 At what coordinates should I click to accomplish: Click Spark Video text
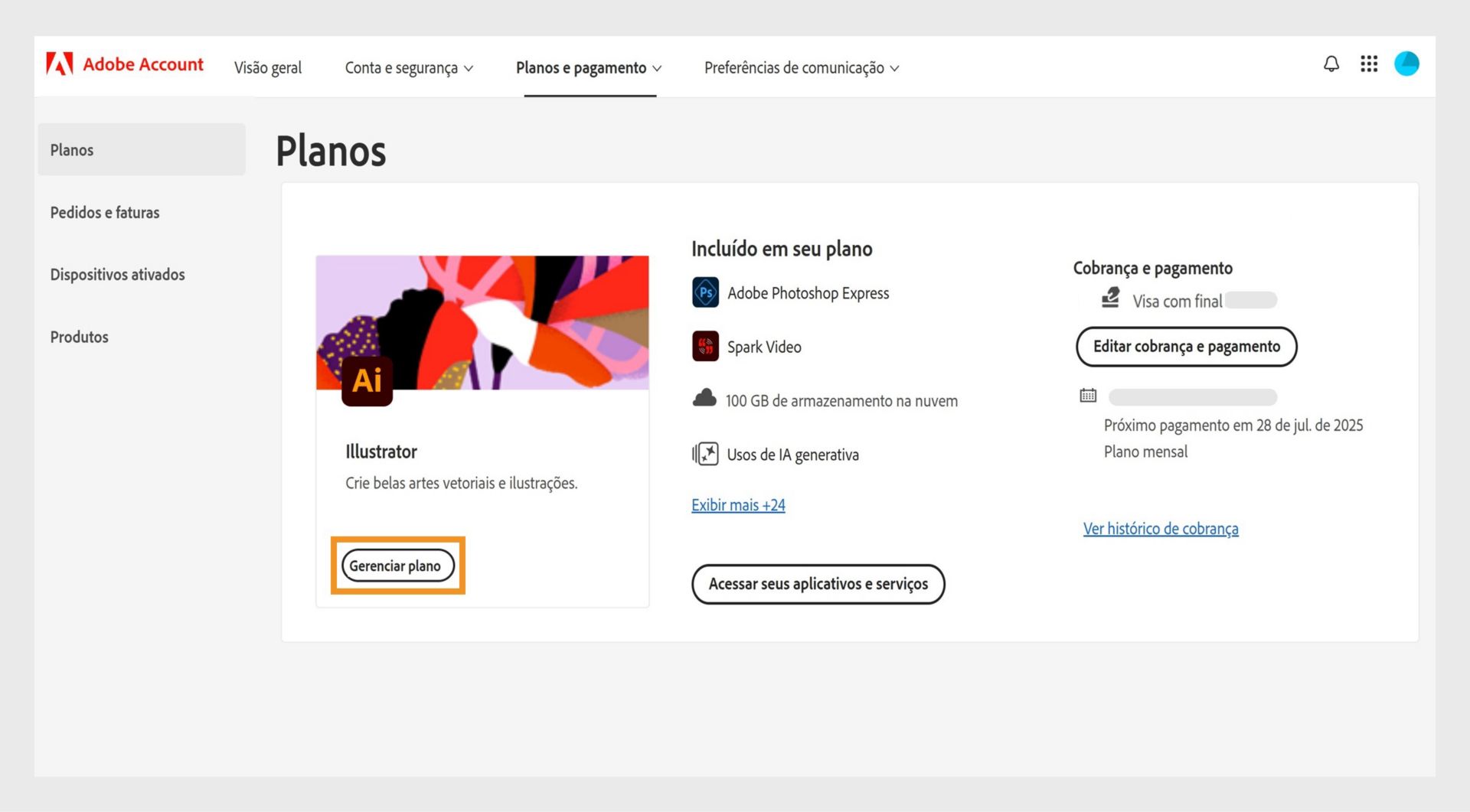coord(764,347)
